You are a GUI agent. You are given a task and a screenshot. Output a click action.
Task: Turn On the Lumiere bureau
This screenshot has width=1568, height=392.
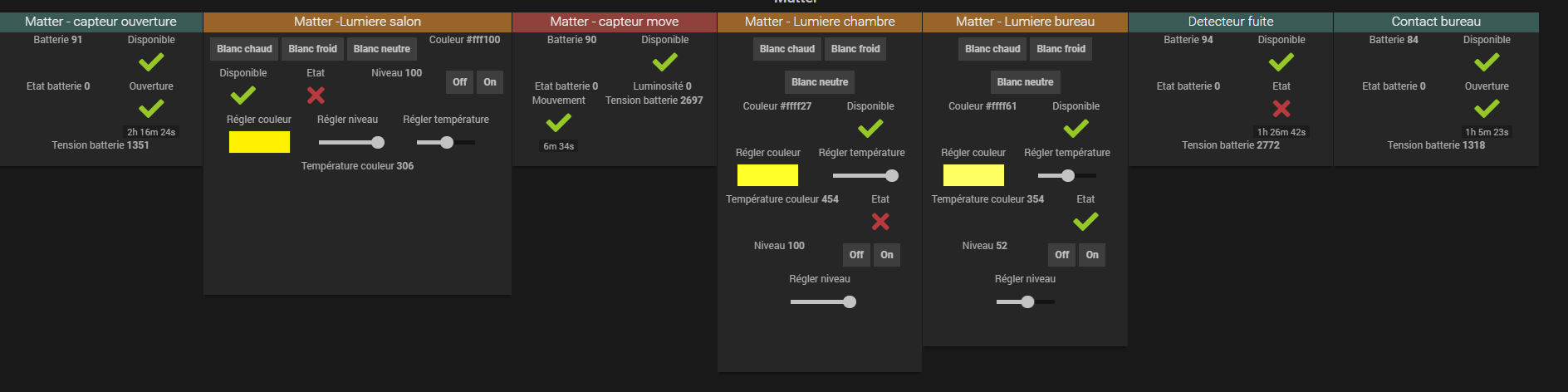coord(1092,255)
